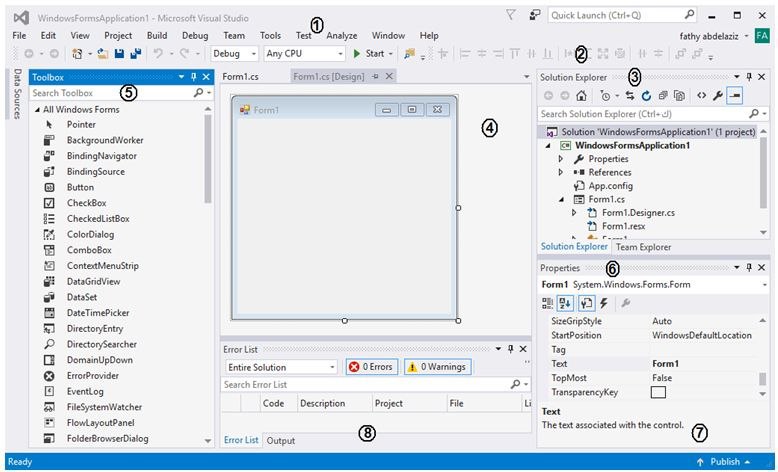
Task: Open the Analyze menu
Action: (342, 36)
